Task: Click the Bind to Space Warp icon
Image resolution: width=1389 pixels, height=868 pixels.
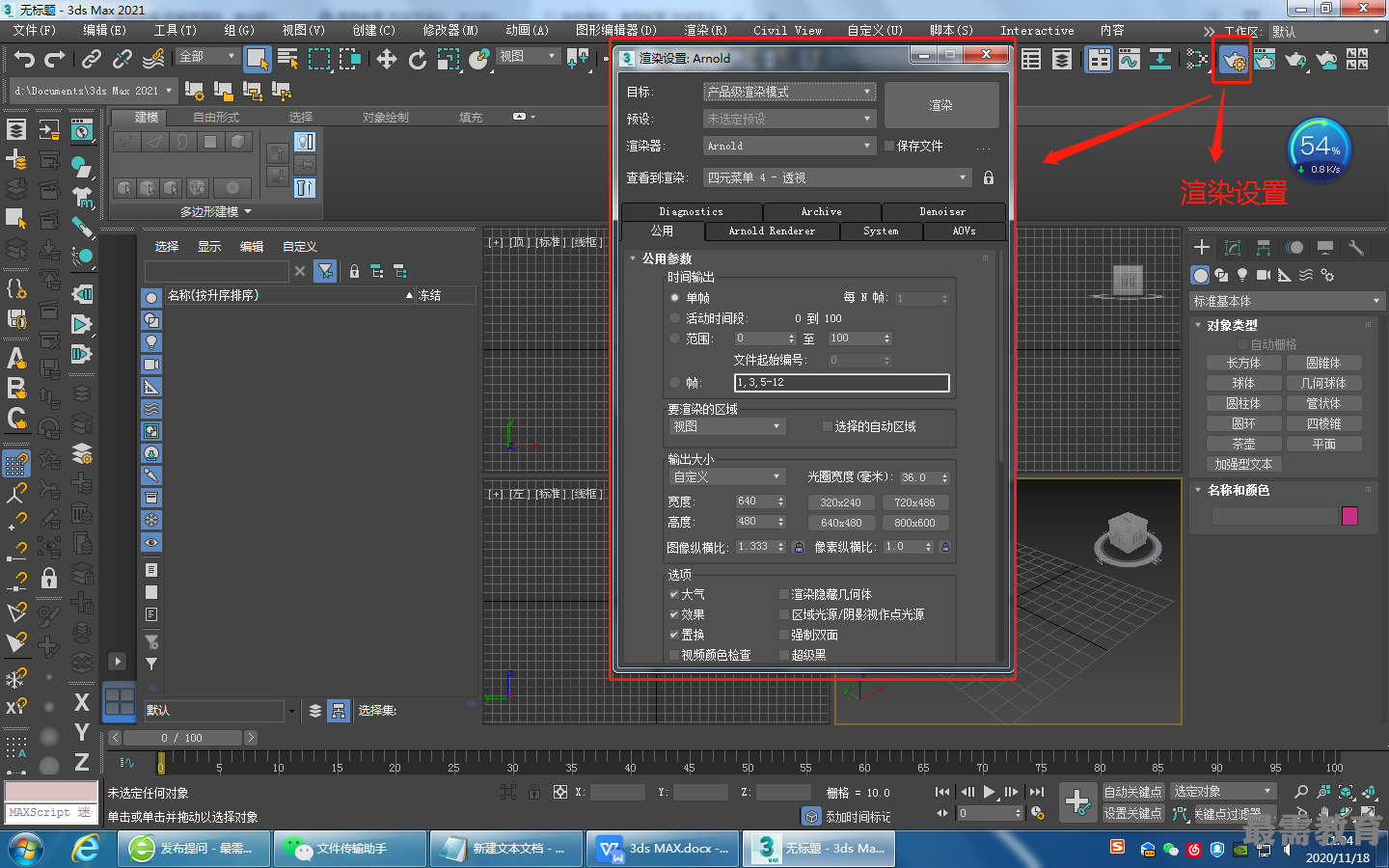Action: click(153, 59)
